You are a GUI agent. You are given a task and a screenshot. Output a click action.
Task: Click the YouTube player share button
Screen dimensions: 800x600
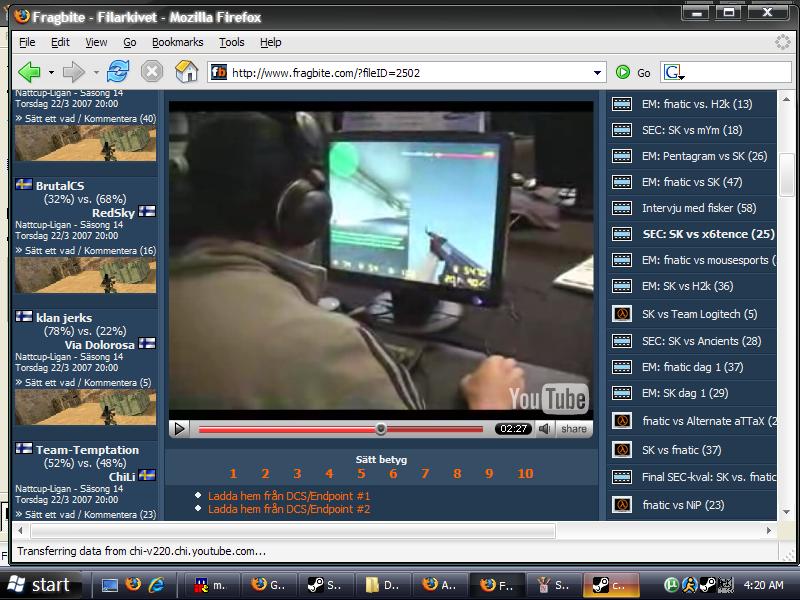(574, 429)
